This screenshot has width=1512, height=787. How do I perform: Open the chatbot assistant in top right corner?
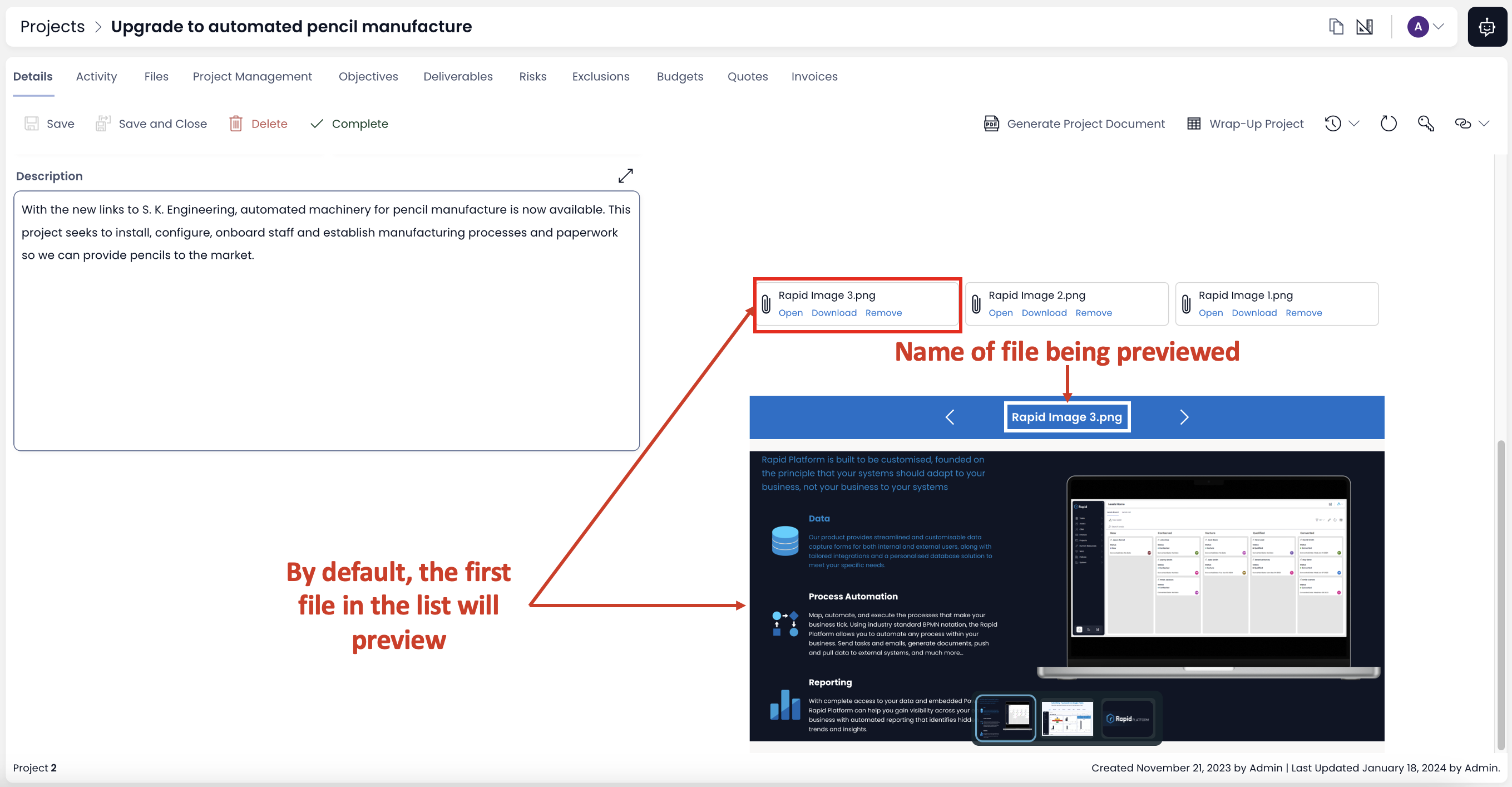(1488, 26)
